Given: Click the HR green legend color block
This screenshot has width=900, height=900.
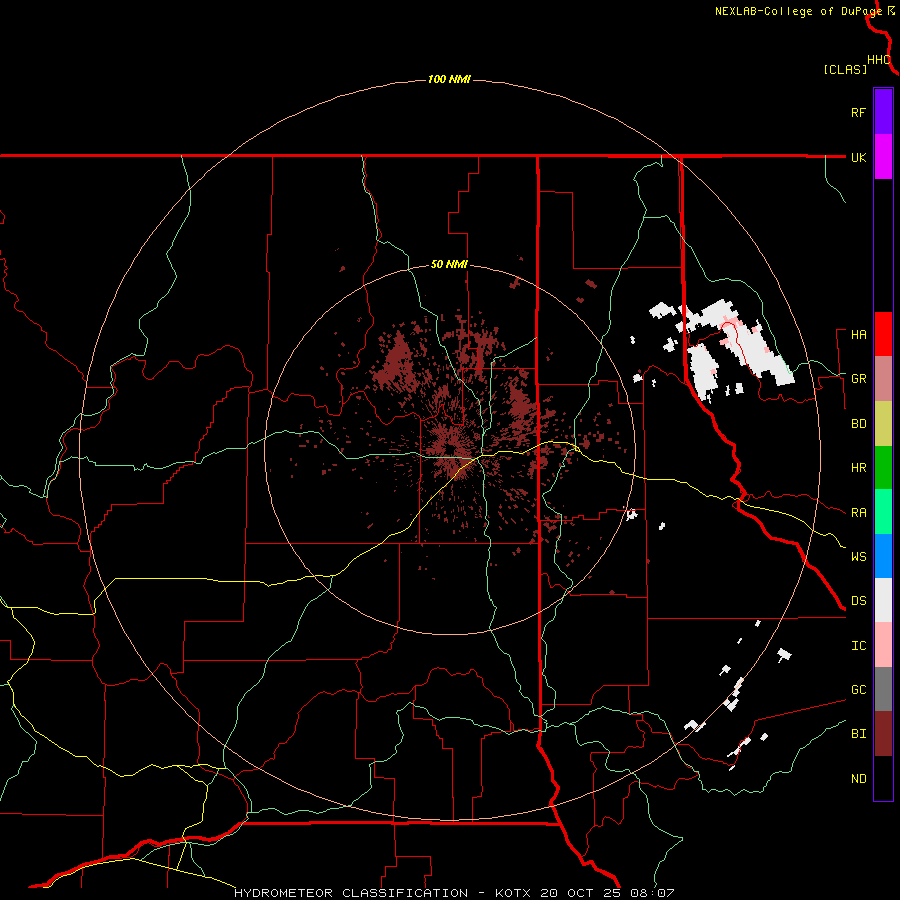Looking at the screenshot, I should tap(883, 467).
